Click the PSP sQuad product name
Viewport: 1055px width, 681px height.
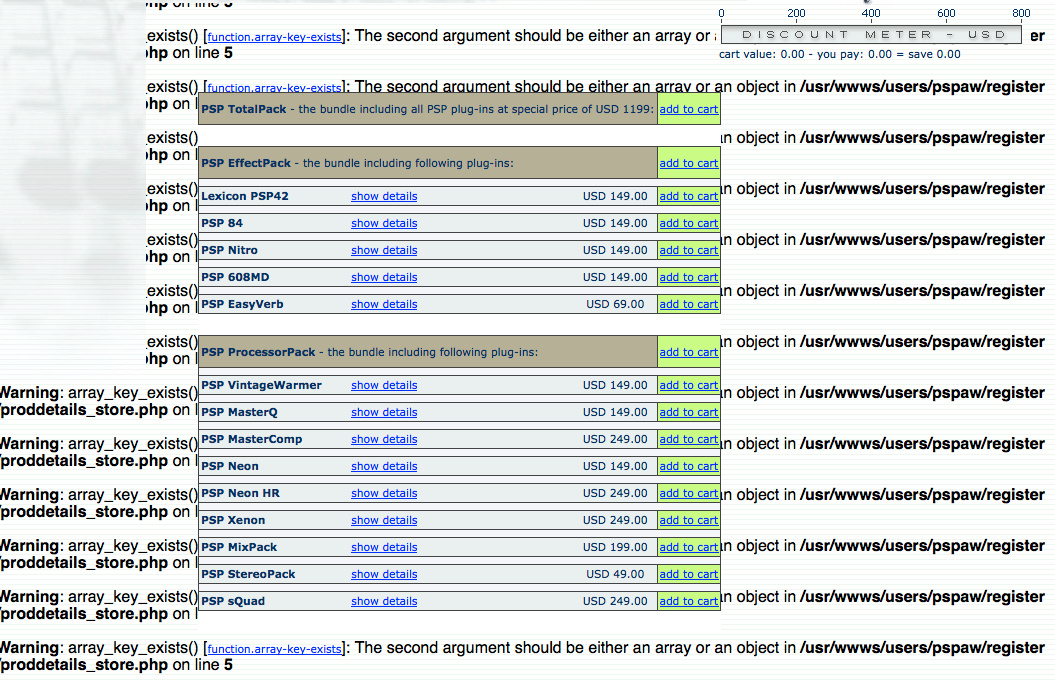tap(233, 601)
